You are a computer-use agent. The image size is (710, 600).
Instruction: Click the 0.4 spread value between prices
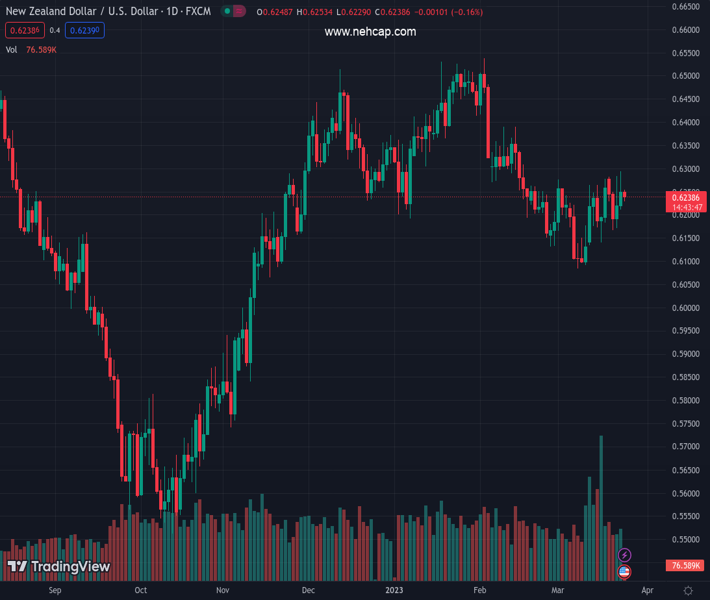click(x=55, y=31)
